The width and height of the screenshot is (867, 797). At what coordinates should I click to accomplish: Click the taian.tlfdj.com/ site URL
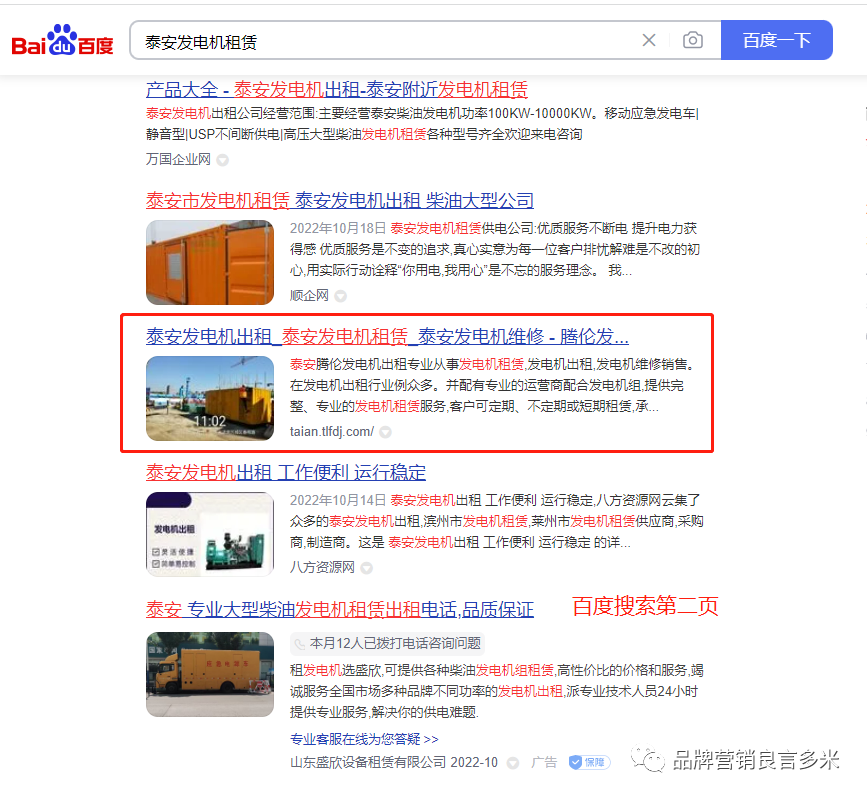332,431
